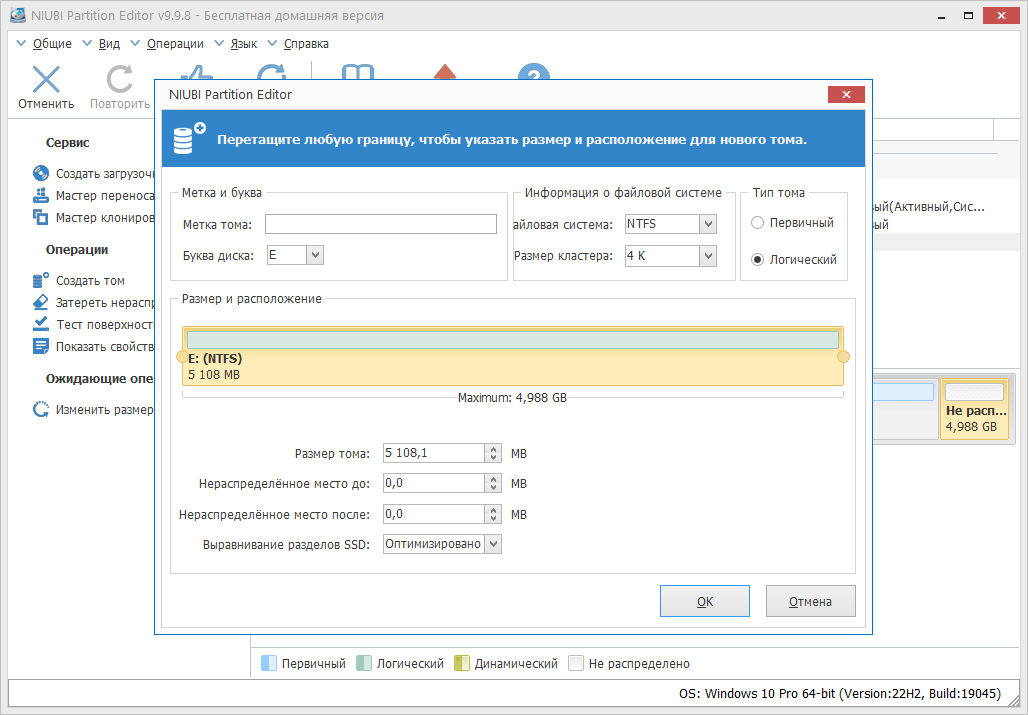Click the unallocated space before (до) field
The height and width of the screenshot is (715, 1028).
tap(434, 483)
